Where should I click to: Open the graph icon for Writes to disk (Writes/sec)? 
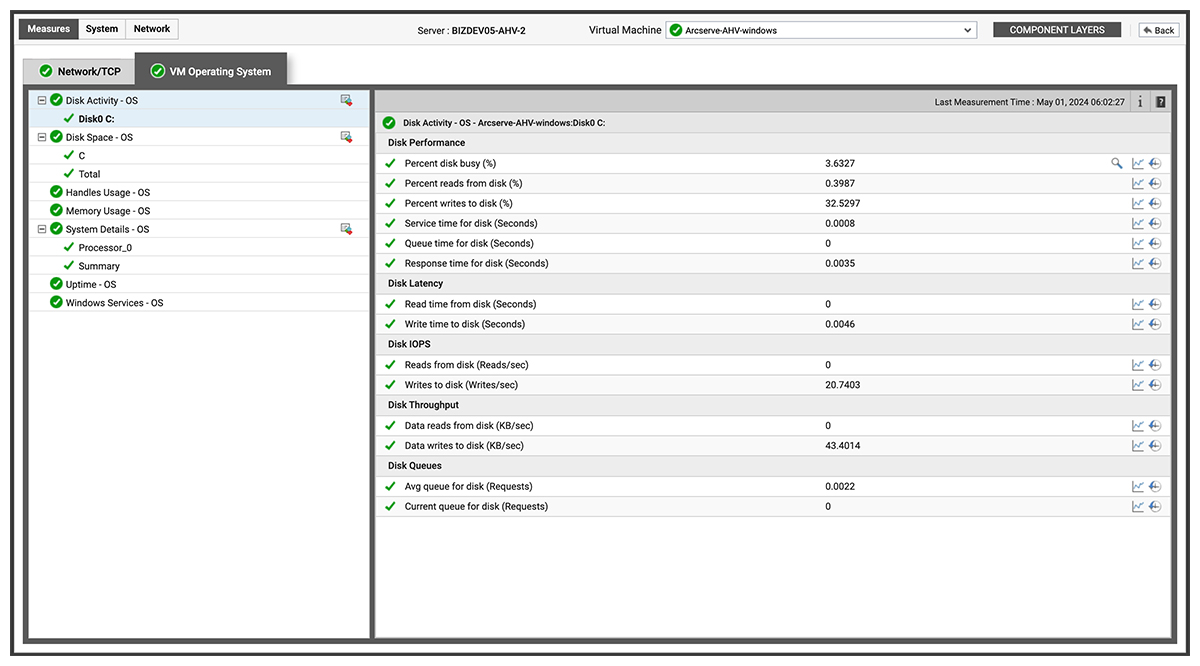[x=1138, y=385]
